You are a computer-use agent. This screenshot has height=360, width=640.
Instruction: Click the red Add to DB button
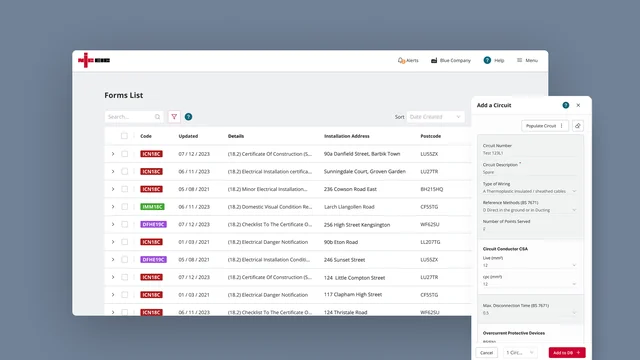(x=567, y=353)
